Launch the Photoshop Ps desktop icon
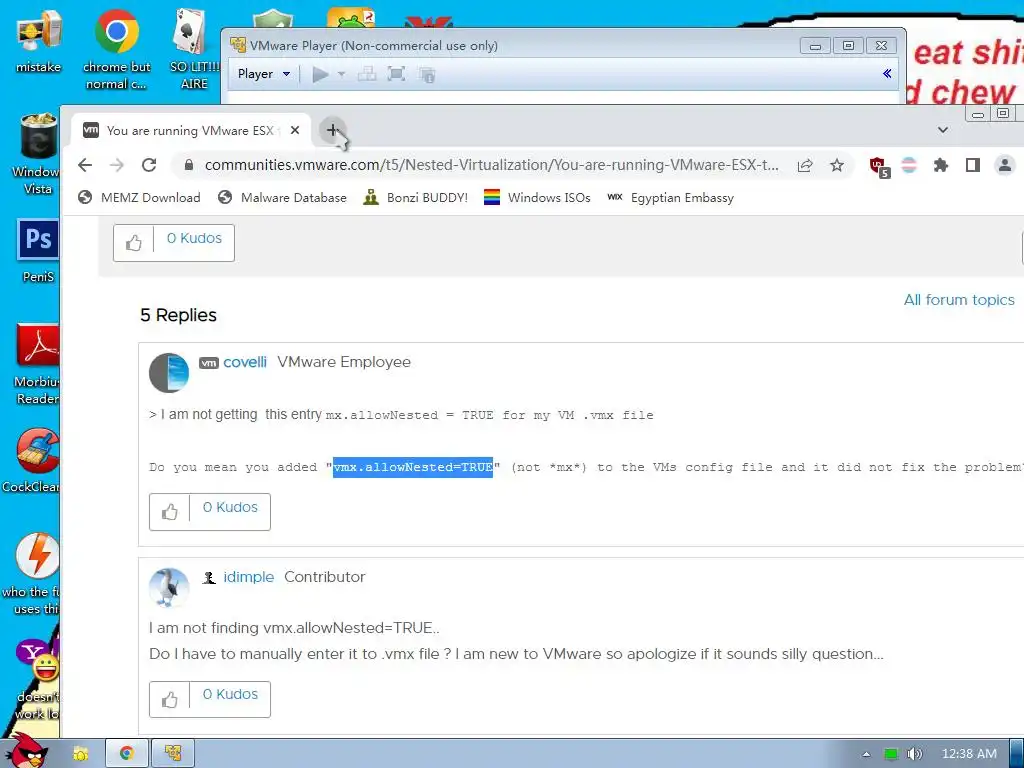The image size is (1024, 768). pyautogui.click(x=38, y=251)
